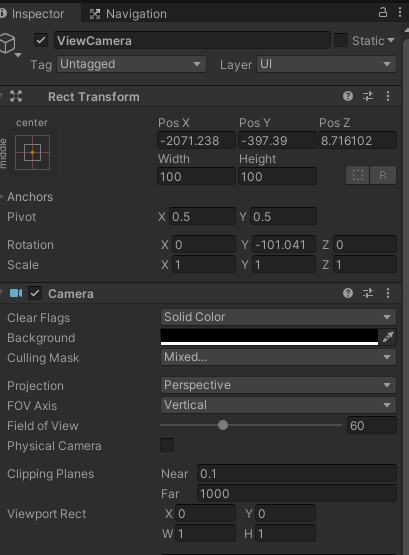This screenshot has width=409, height=555.
Task: Click the Near clipping plane field
Action: [297, 473]
